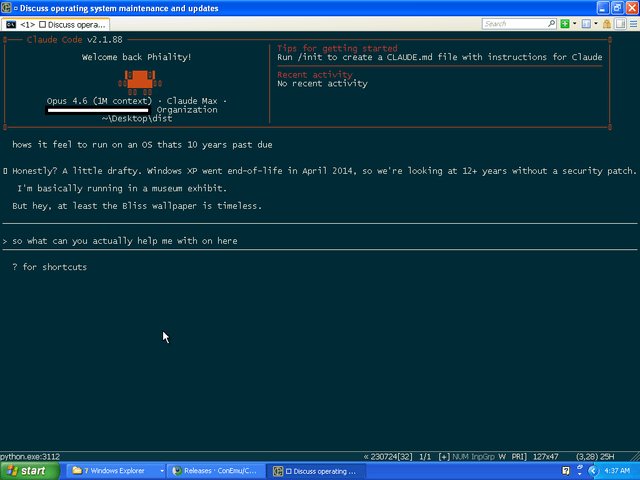Click the '127x47' console size status entry
The width and height of the screenshot is (640, 480).
click(545, 456)
